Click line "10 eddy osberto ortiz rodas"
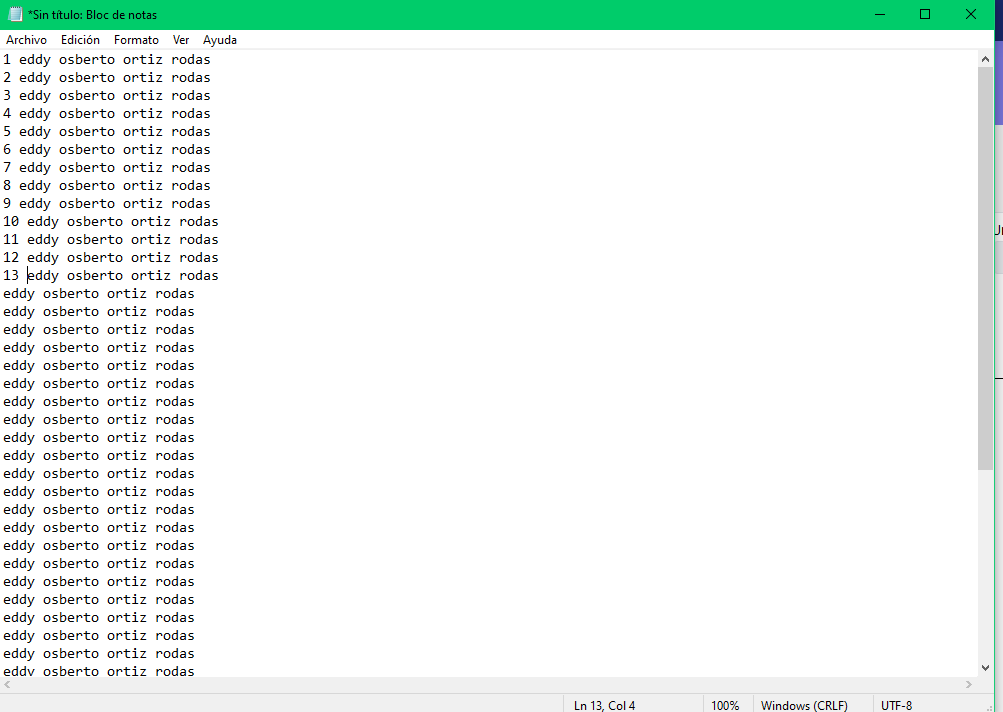1003x712 pixels. [111, 221]
